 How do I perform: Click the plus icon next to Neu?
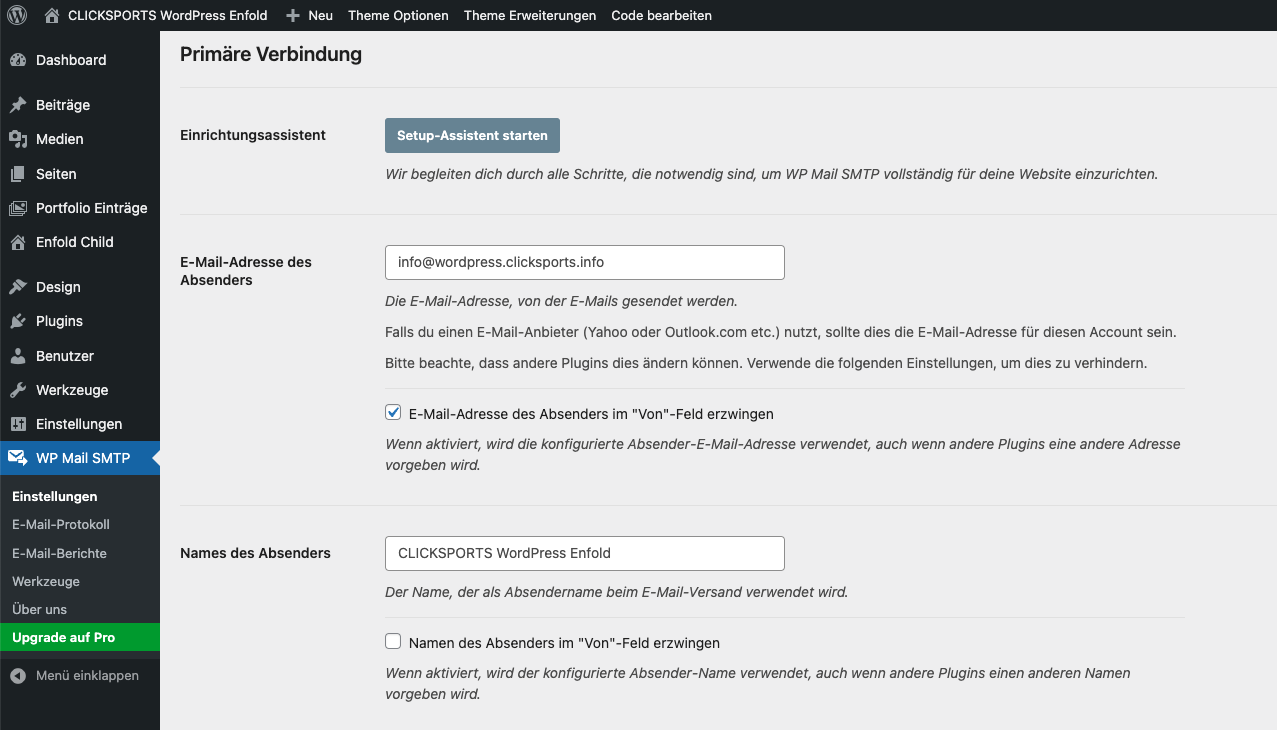coord(292,15)
